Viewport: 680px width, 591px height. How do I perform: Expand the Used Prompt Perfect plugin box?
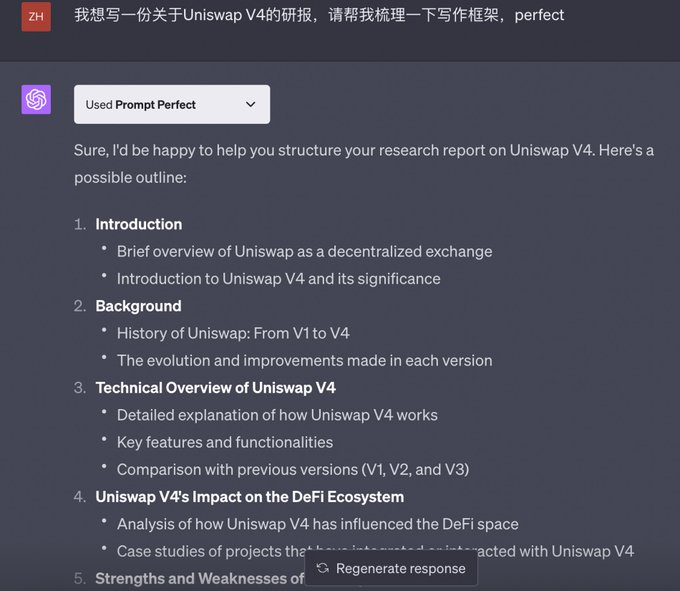click(171, 104)
